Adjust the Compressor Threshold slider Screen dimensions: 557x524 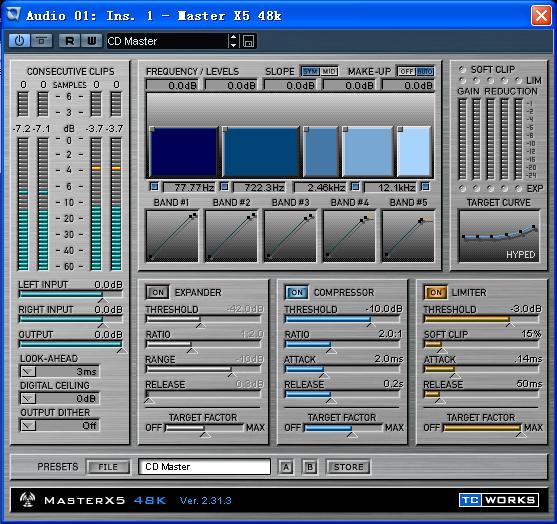coord(342,319)
